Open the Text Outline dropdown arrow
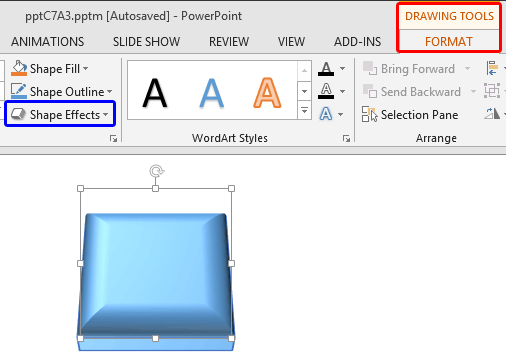The image size is (506, 362). click(x=343, y=91)
